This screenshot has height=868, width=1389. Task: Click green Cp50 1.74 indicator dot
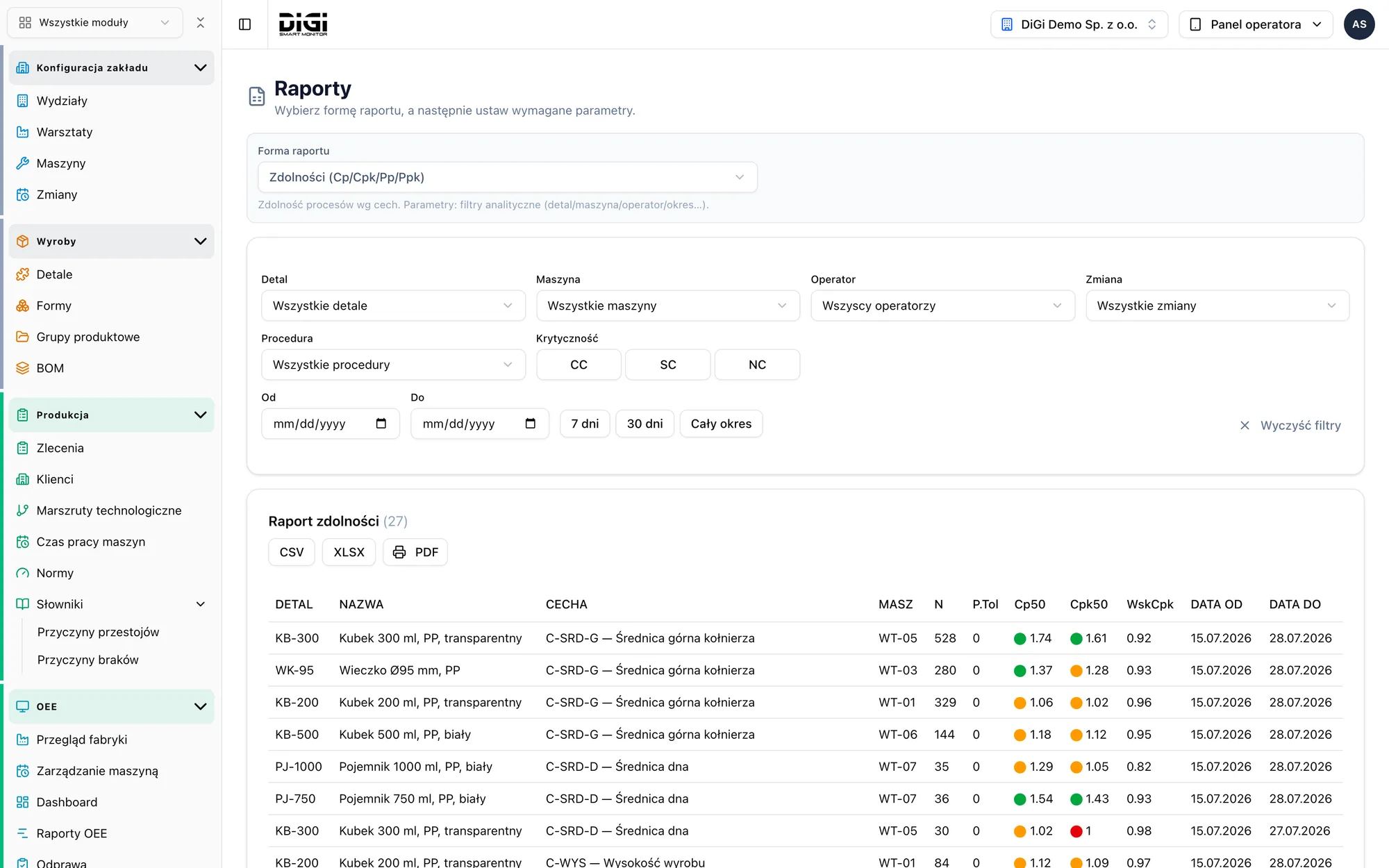[x=1020, y=639]
